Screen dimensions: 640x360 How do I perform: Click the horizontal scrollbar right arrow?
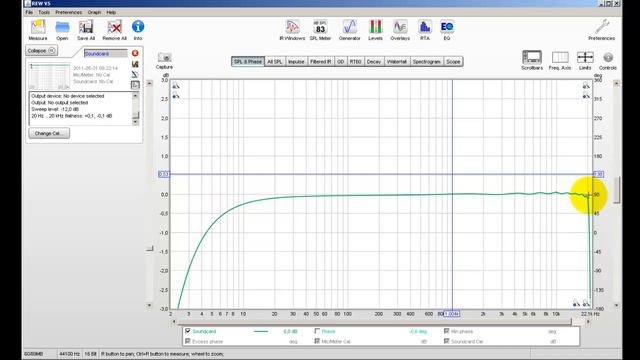588,322
